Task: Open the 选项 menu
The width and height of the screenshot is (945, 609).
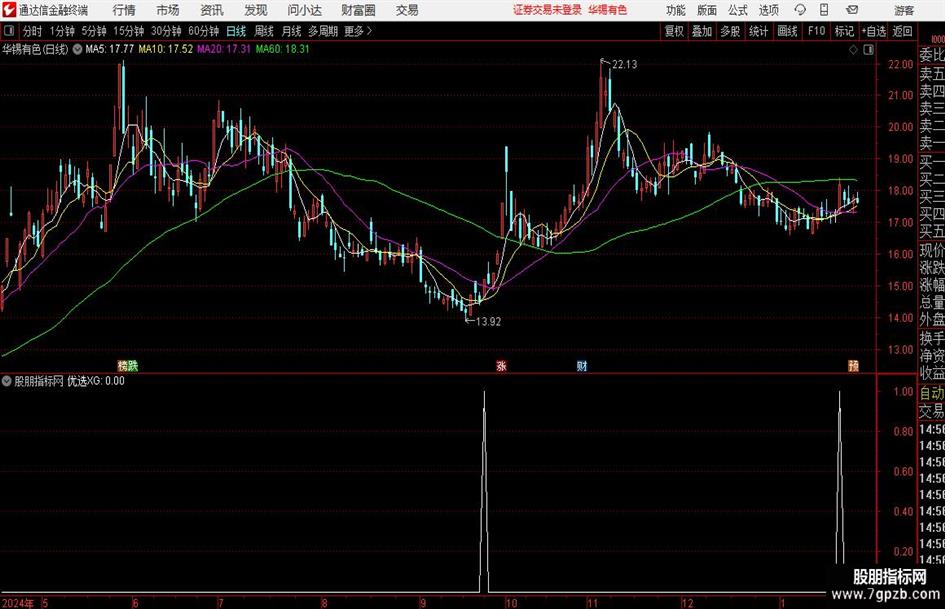Action: pos(768,10)
